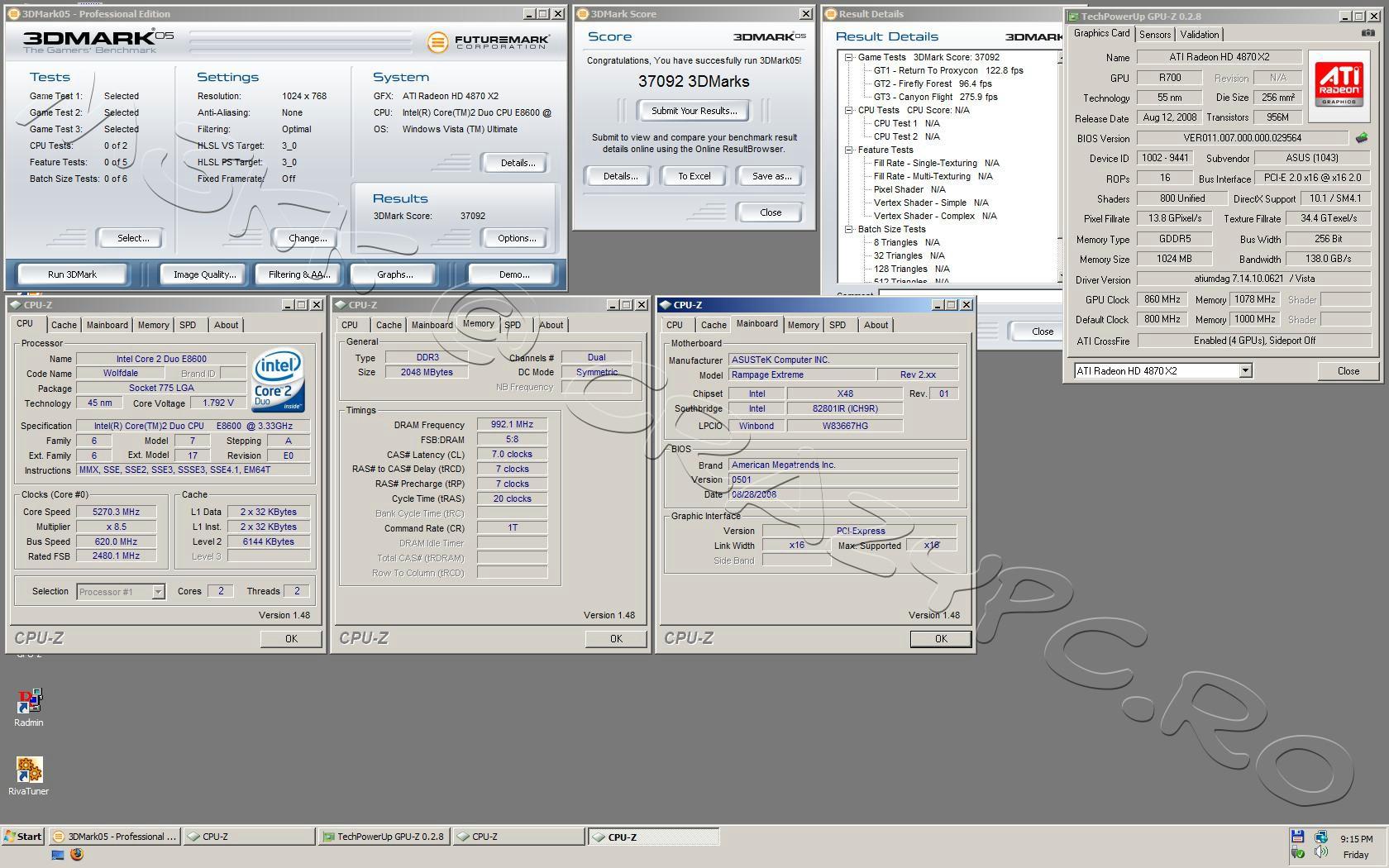Click the Futuremark Corporation logo

489,42
